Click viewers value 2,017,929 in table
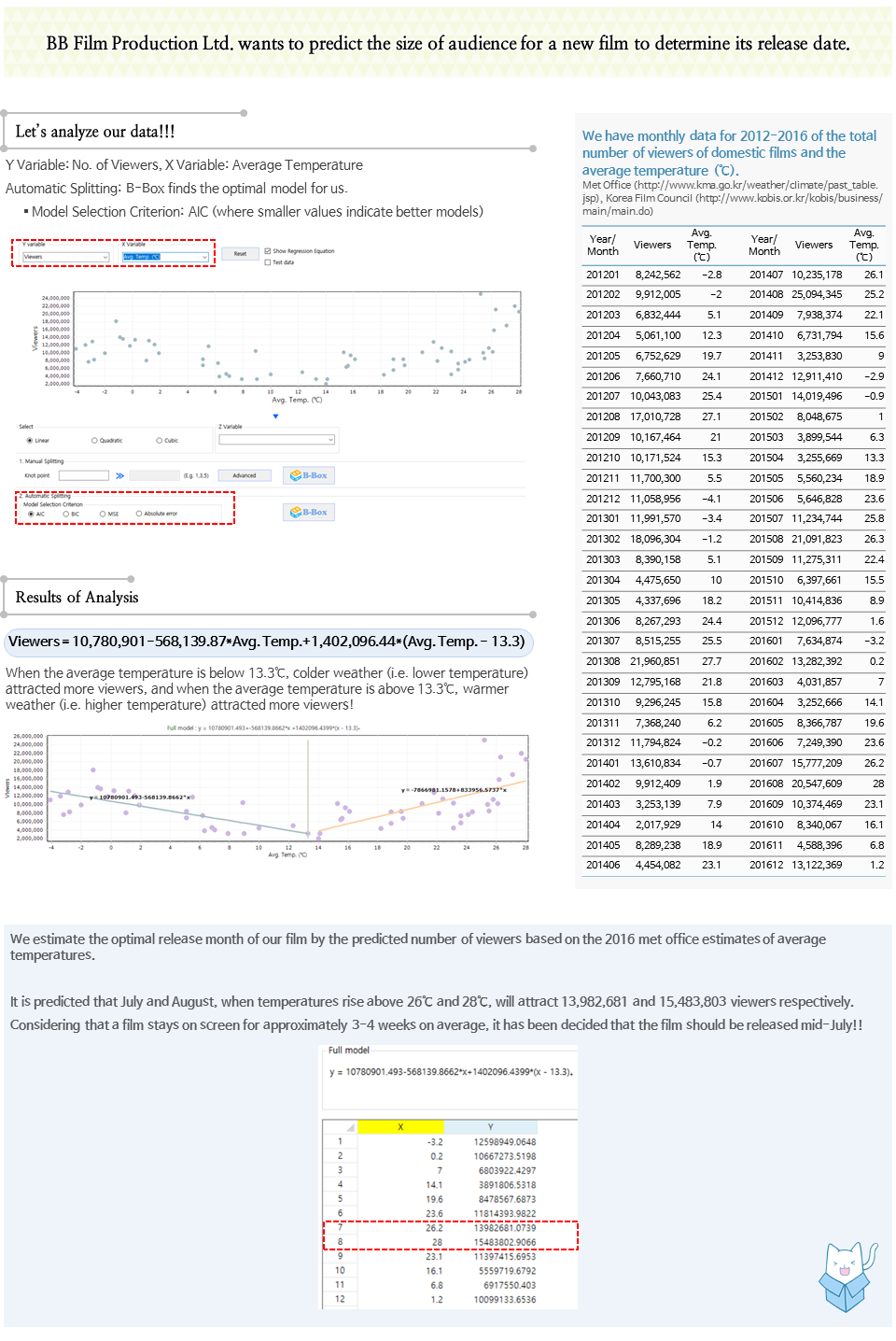Screen dimensions: 896x1341 (x=658, y=825)
